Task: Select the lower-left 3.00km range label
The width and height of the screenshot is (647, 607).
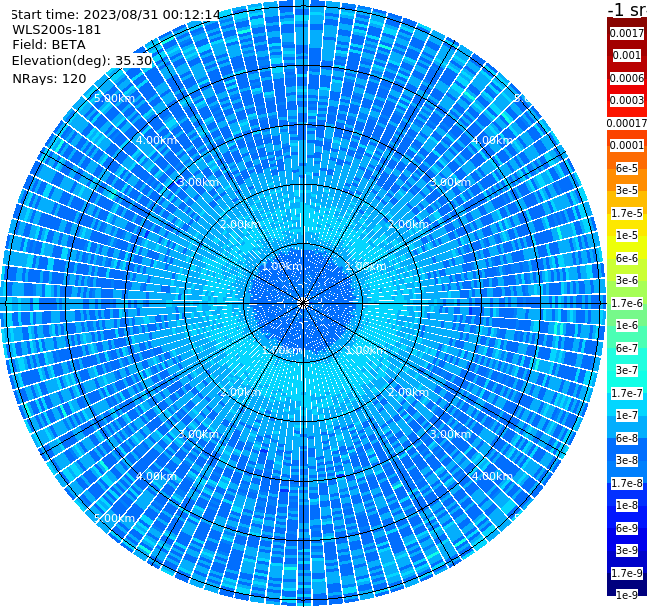Action: pyautogui.click(x=198, y=434)
